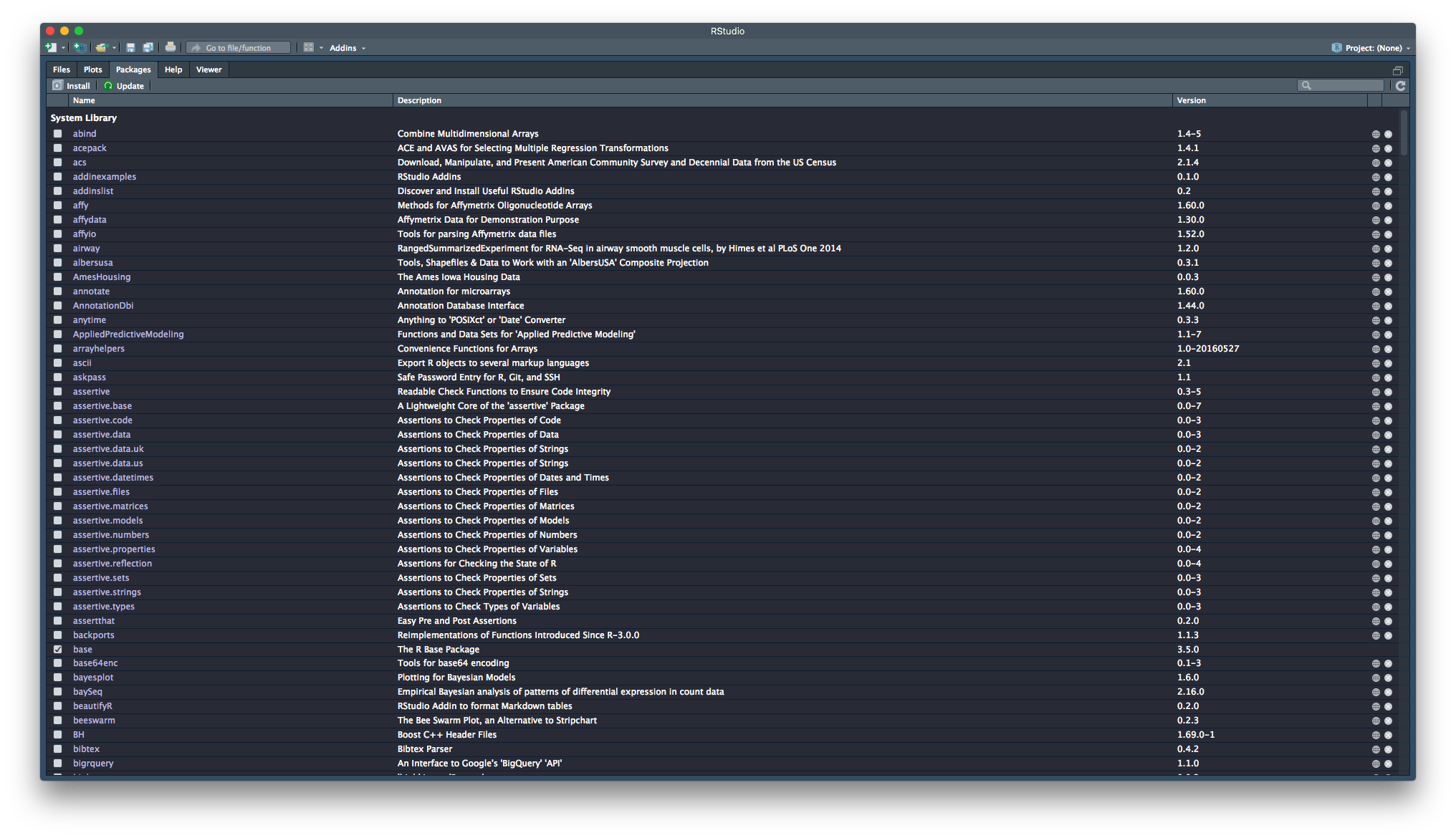The width and height of the screenshot is (1456, 838).
Task: Switch to the Files tab
Action: point(62,69)
